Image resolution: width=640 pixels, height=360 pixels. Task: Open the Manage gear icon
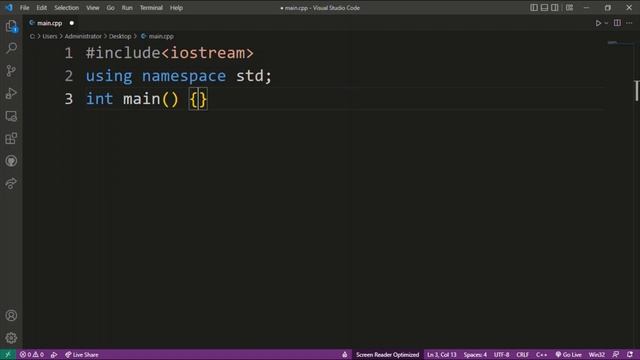point(11,338)
